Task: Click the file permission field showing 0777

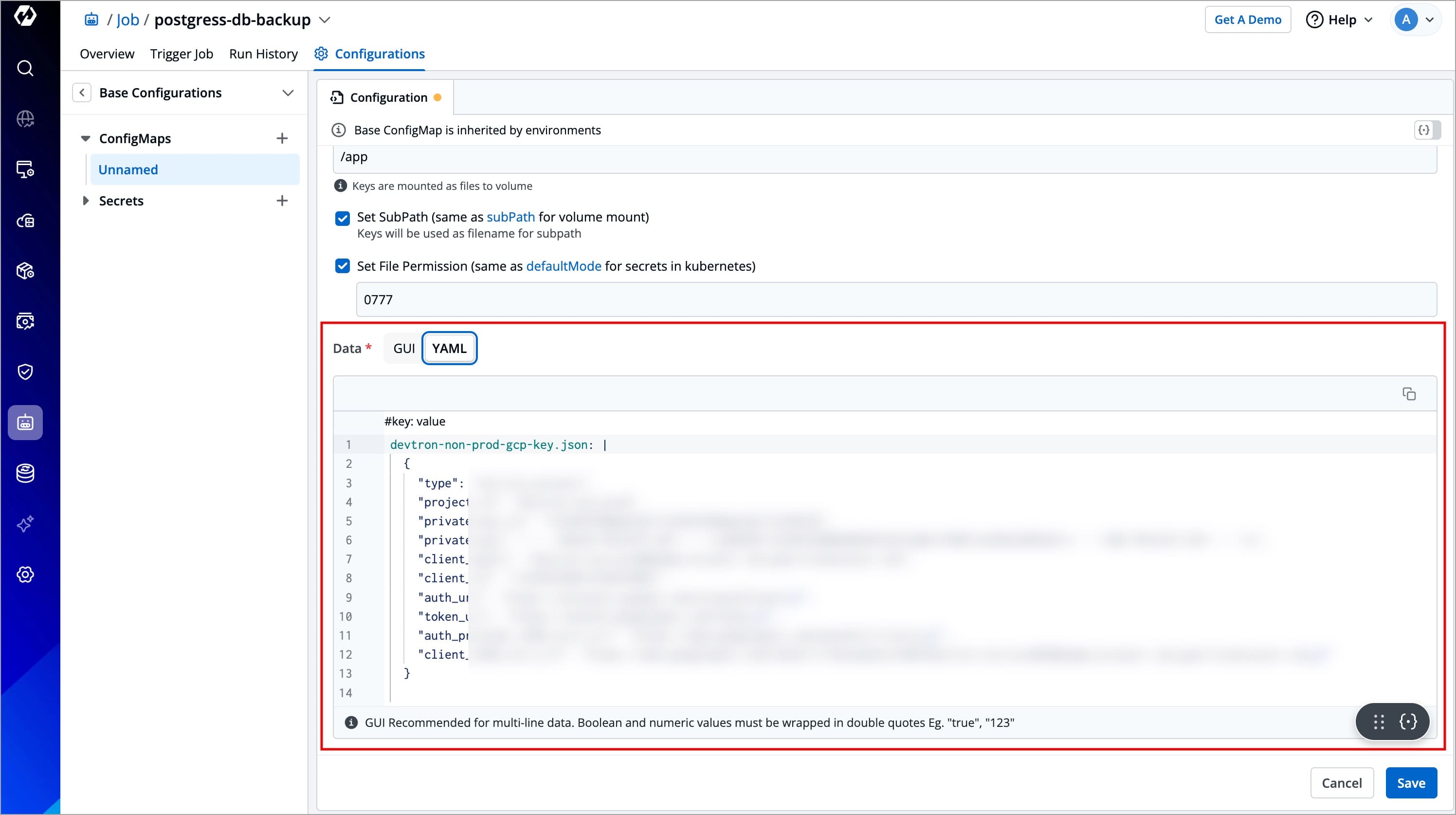Action: point(896,300)
